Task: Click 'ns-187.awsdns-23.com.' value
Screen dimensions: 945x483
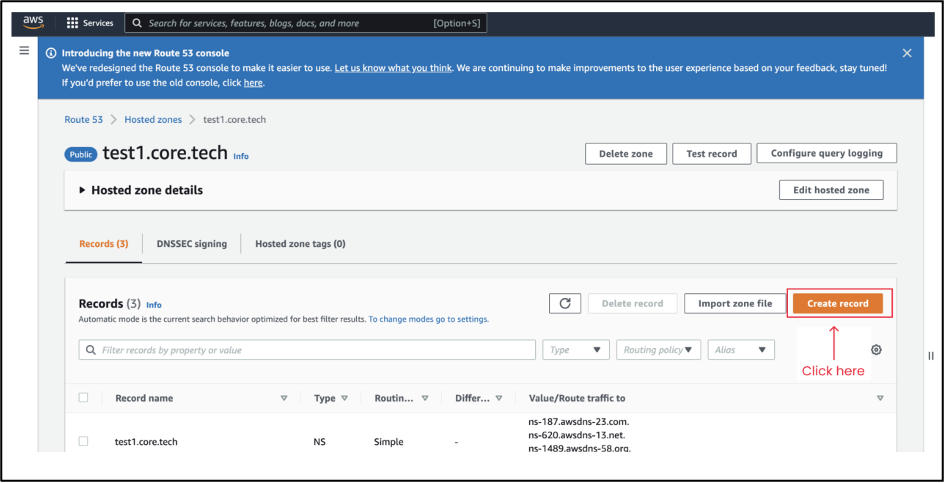Action: 579,421
